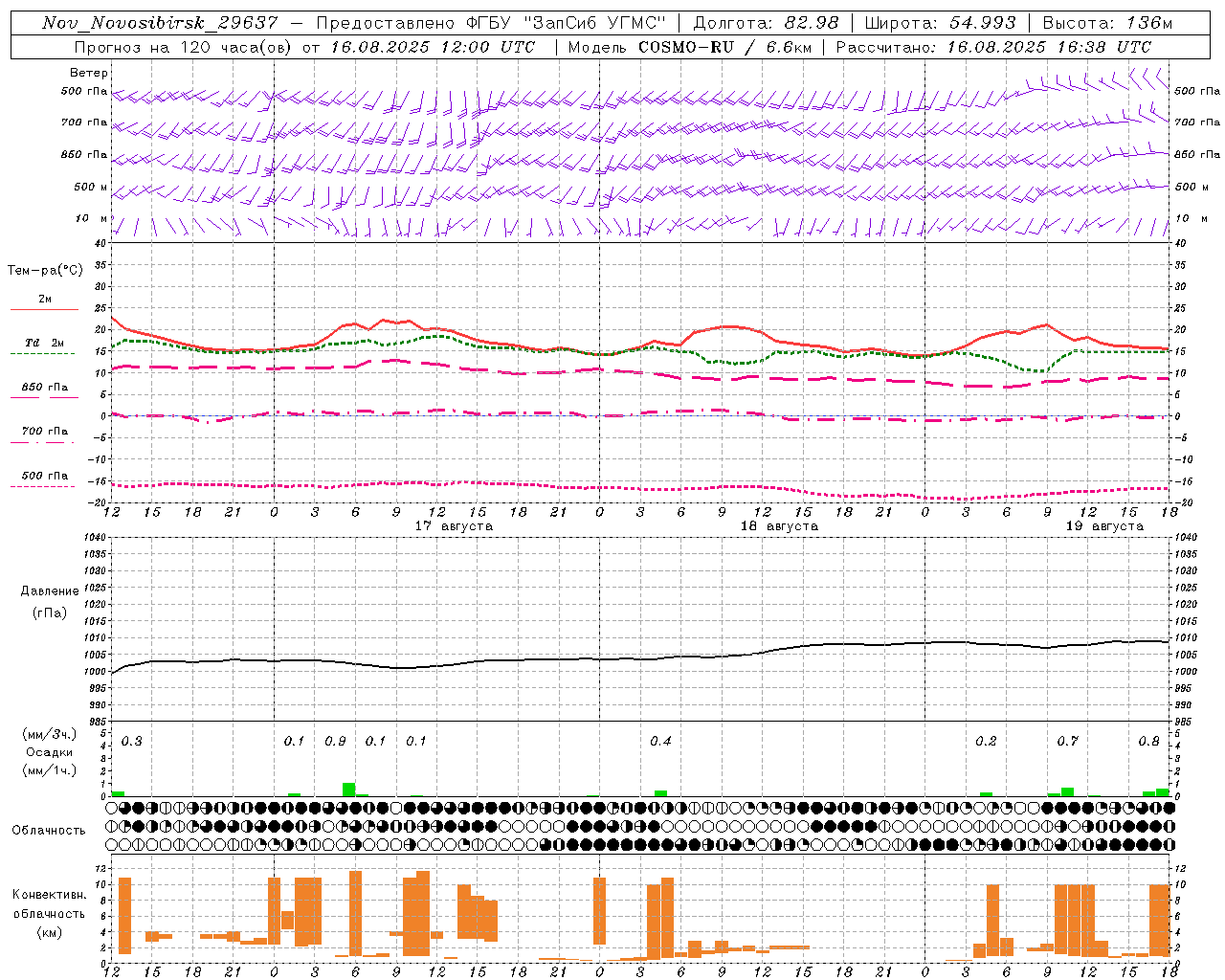This screenshot has width=1225, height=980.
Task: Select the 850 гПа dashed temperature legend entry
Action: (x=45, y=388)
